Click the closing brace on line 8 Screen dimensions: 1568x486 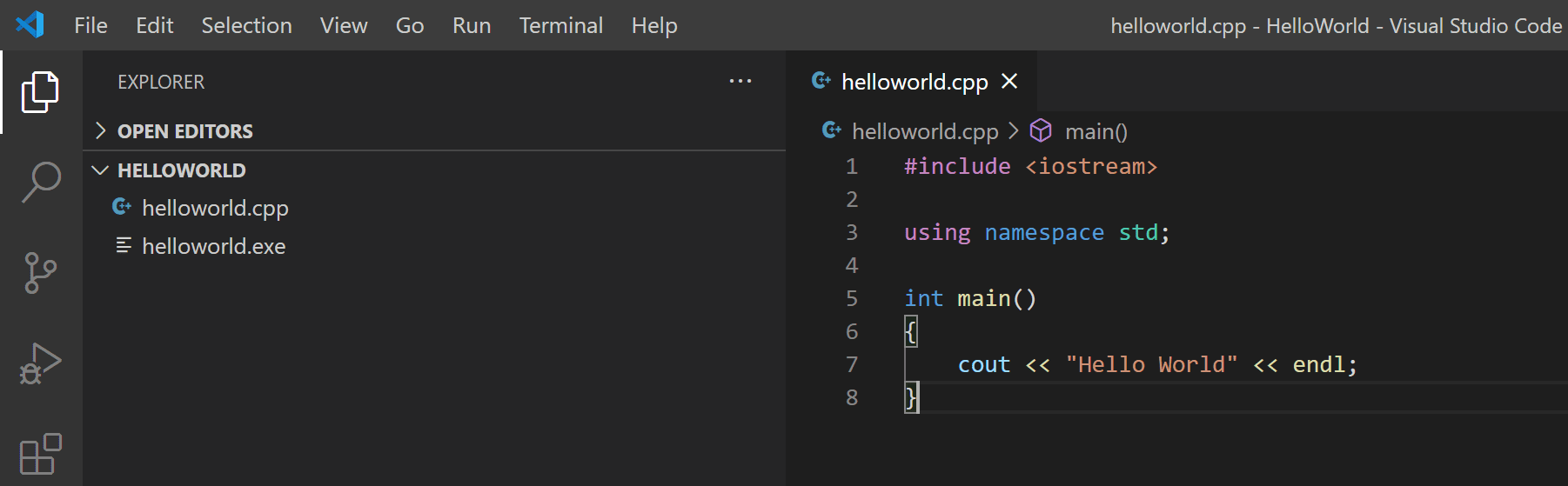(911, 397)
